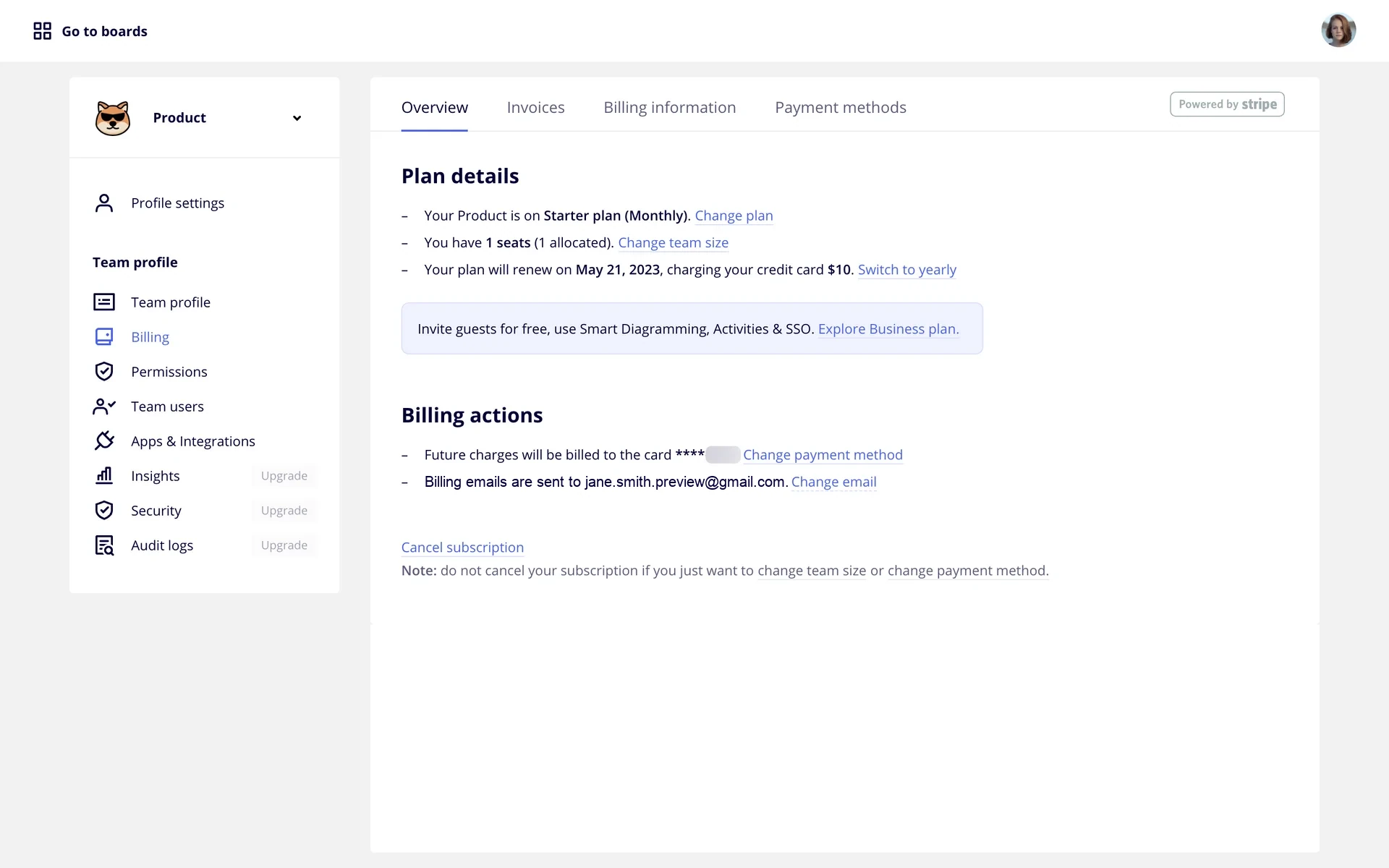
Task: Click 'change team size' in the note
Action: [812, 571]
